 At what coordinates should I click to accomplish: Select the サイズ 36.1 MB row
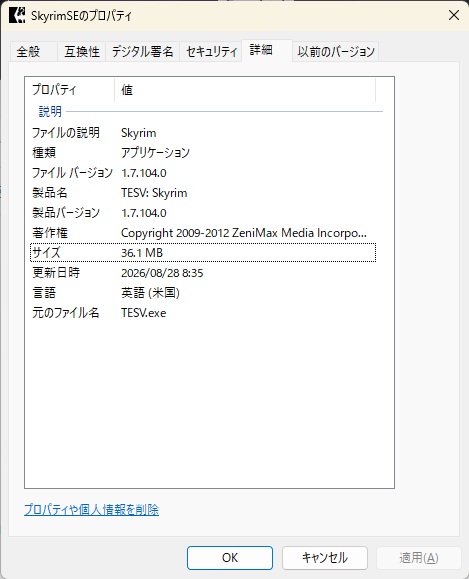click(203, 253)
